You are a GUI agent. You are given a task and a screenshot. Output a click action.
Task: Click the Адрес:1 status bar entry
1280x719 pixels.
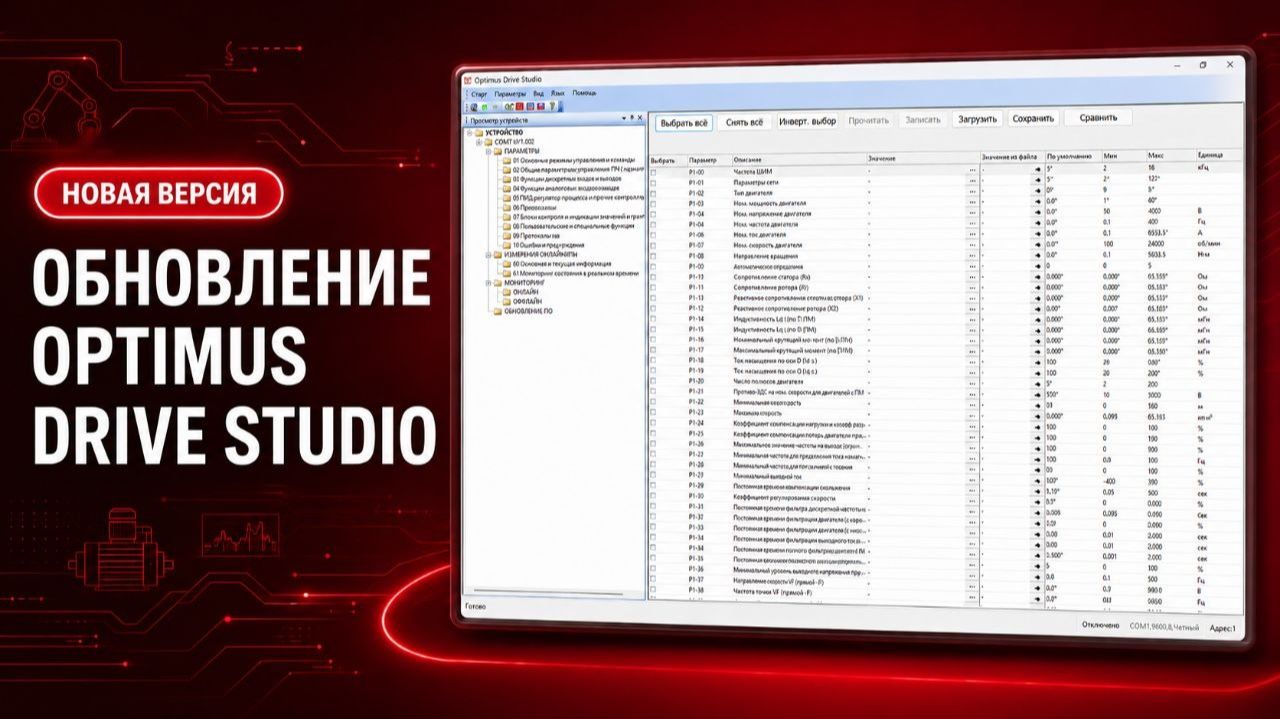pyautogui.click(x=1222, y=629)
